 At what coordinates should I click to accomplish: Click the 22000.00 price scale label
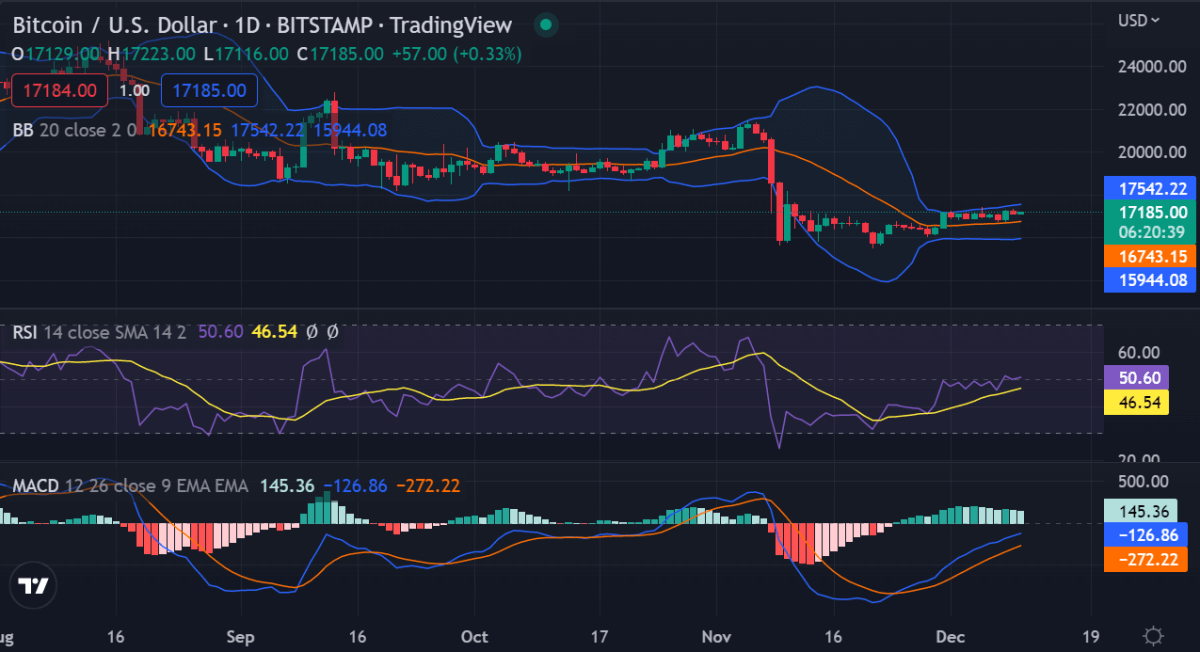coord(1153,109)
